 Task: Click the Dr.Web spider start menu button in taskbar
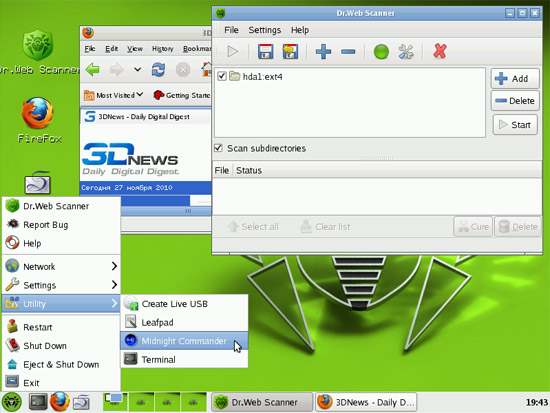tap(12, 402)
